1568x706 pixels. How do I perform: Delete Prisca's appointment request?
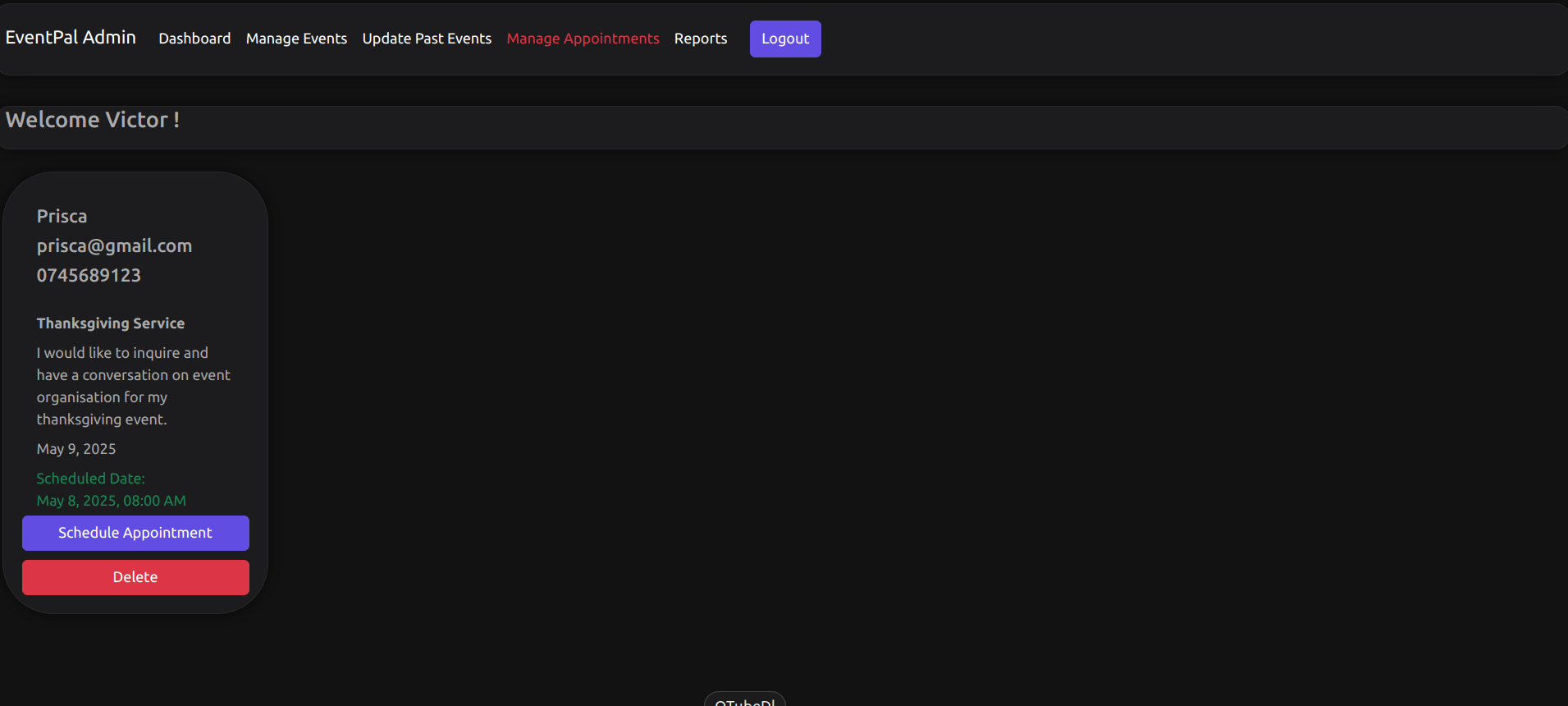point(135,577)
